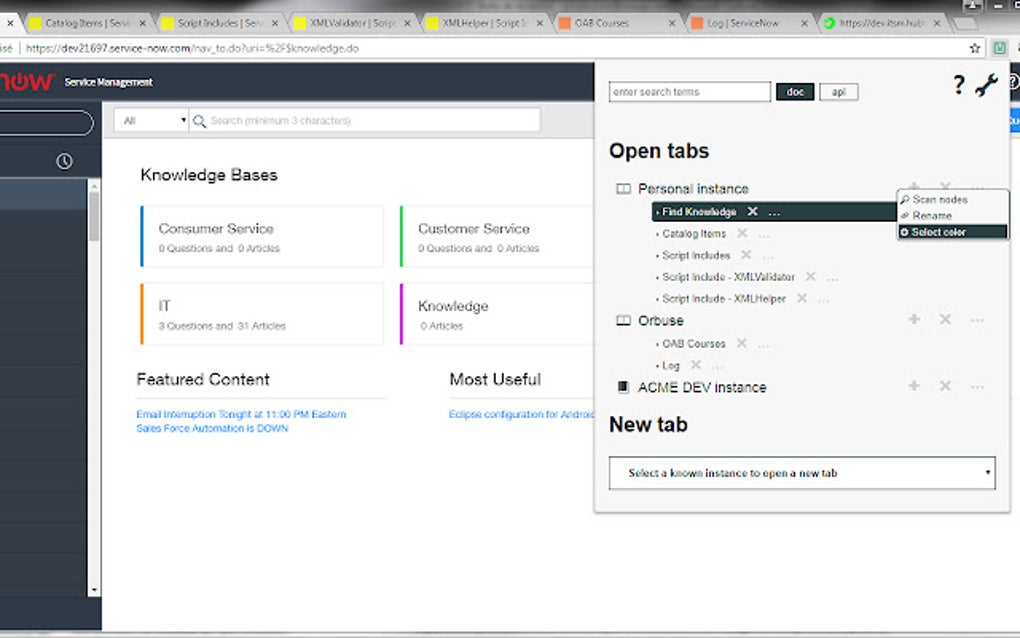This screenshot has height=638, width=1020.
Task: Click the enter search terms field
Action: tap(688, 91)
